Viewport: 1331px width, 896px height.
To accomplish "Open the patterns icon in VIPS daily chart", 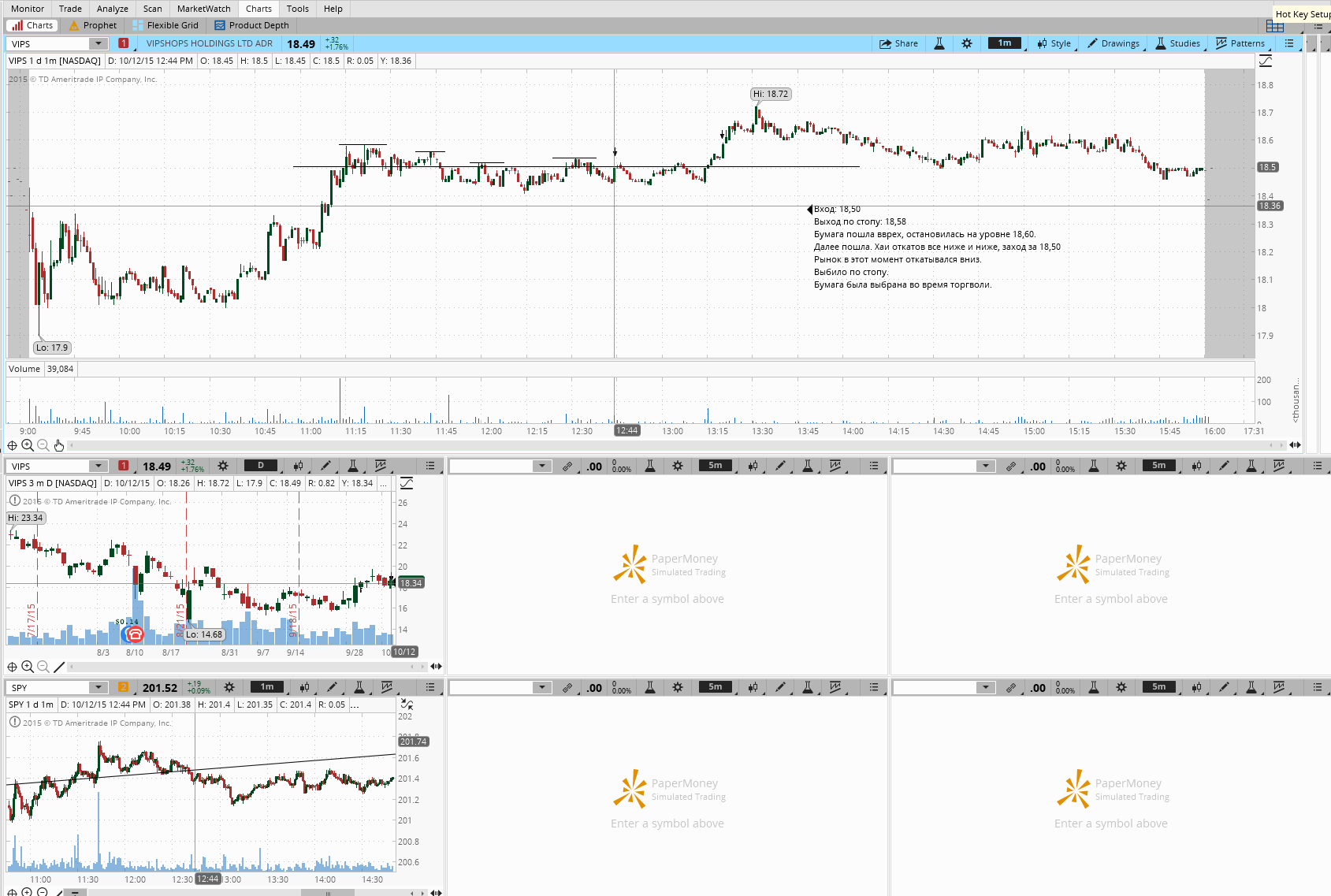I will pos(381,466).
